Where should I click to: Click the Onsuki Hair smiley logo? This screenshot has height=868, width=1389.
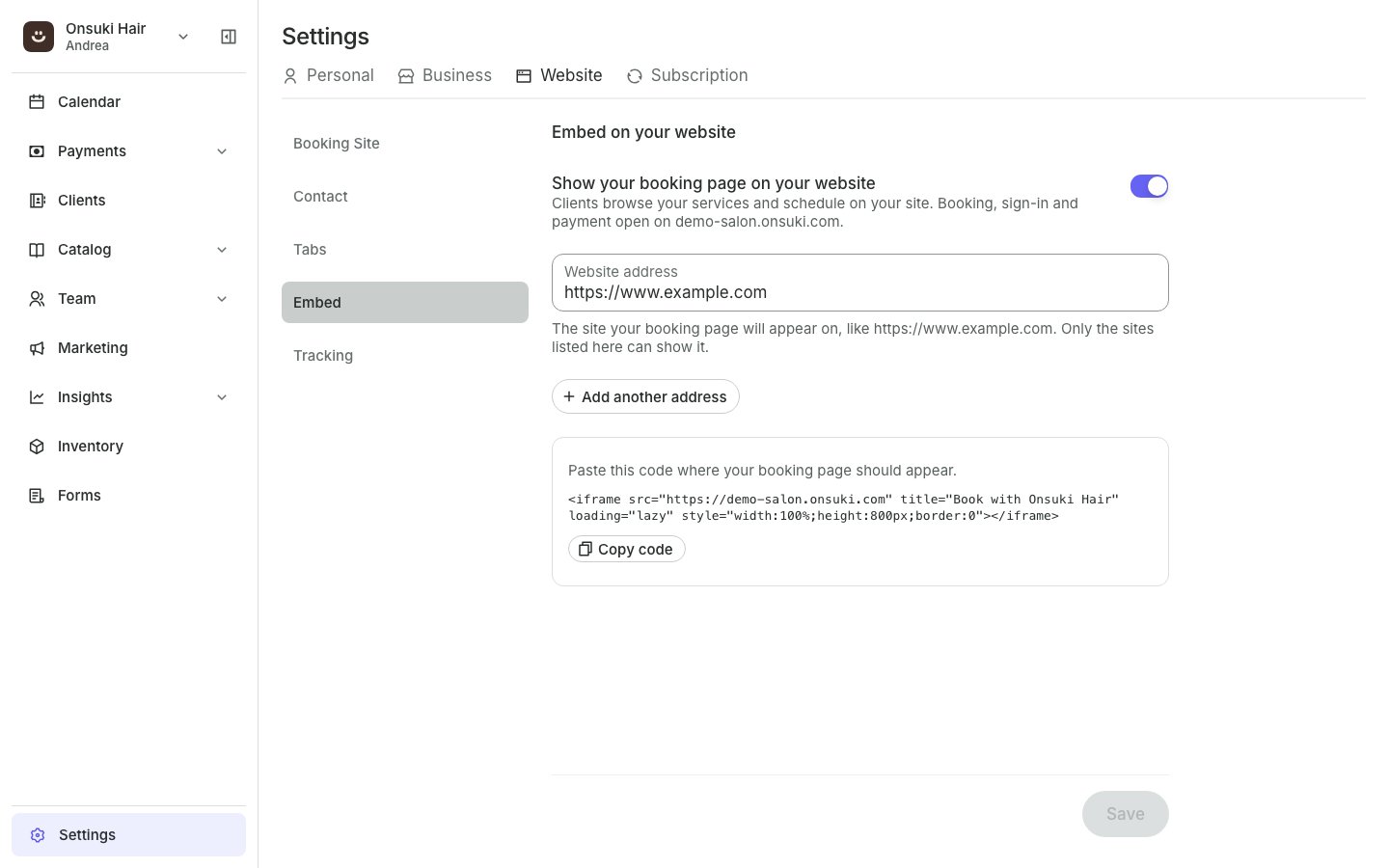pos(39,37)
